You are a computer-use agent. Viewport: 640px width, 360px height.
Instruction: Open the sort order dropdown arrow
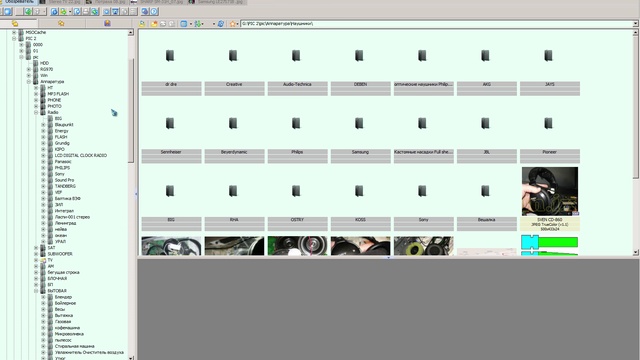click(x=203, y=24)
